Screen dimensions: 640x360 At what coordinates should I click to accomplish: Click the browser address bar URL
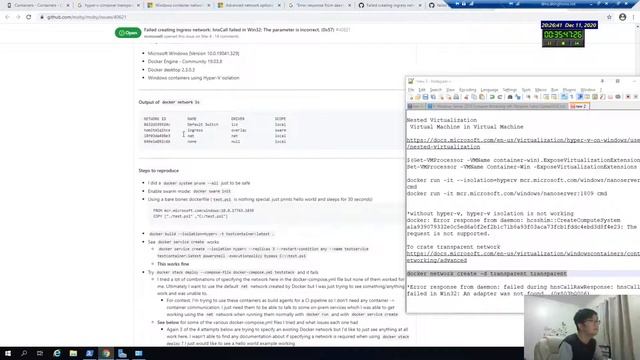coord(87,17)
